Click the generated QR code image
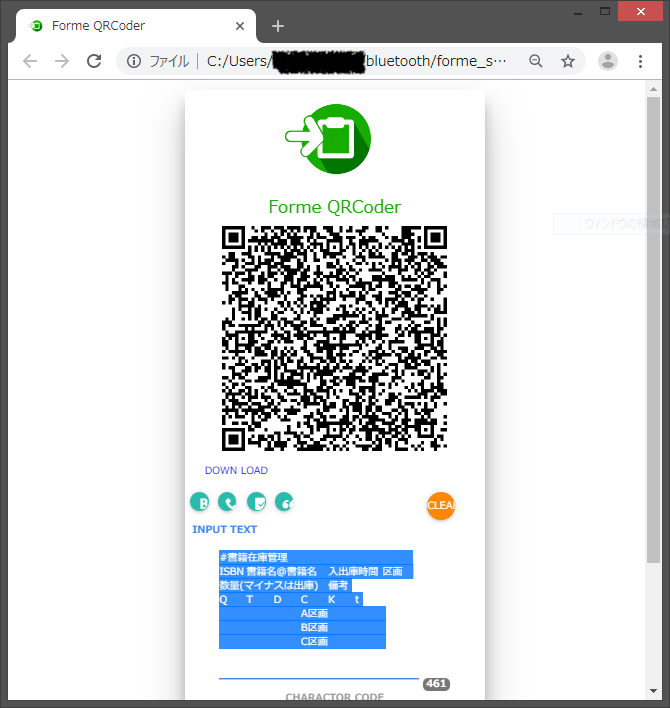 pos(334,338)
